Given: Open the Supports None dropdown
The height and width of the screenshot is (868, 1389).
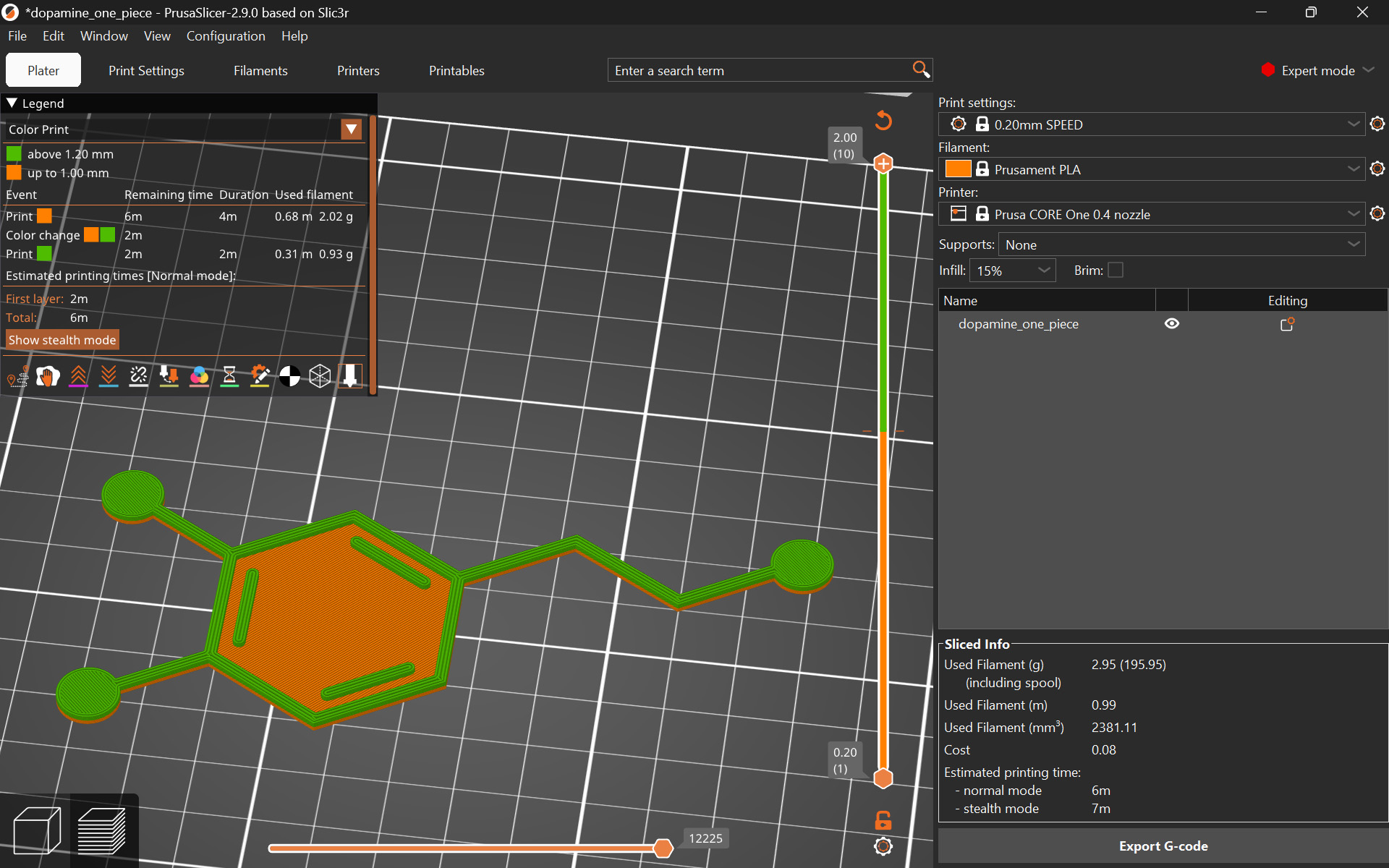Looking at the screenshot, I should (x=1182, y=244).
